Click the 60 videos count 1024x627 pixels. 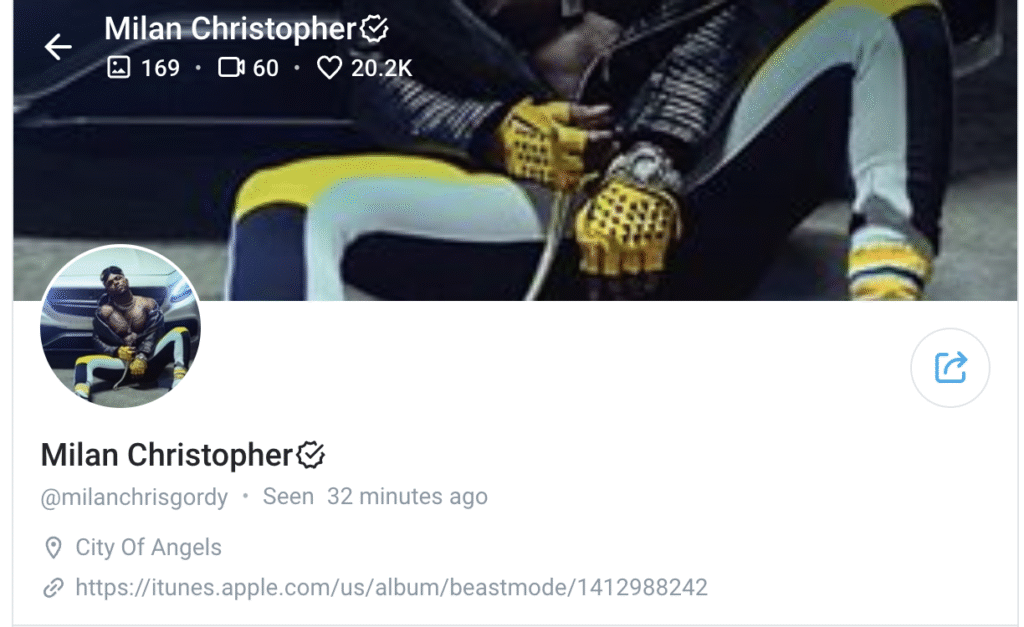[265, 68]
